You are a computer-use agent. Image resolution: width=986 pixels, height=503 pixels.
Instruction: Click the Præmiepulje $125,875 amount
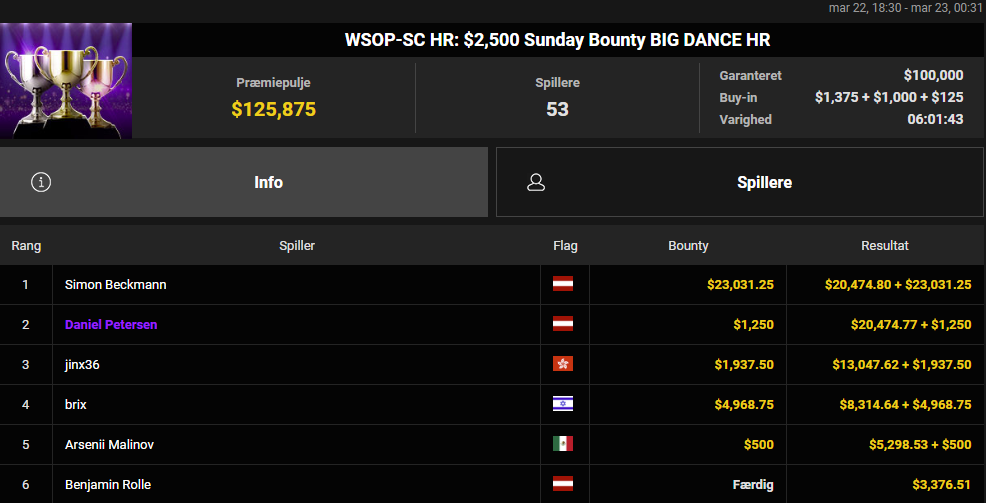coord(274,109)
